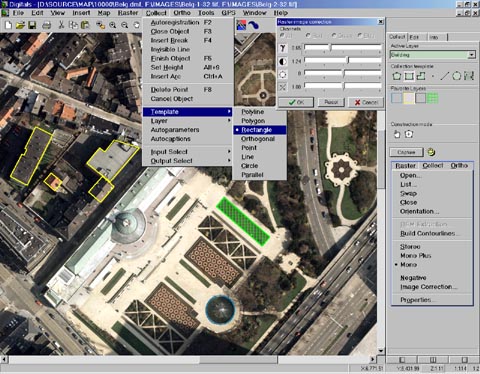Open the GPS menu
Viewport: 480px width, 374px height.
pos(228,13)
